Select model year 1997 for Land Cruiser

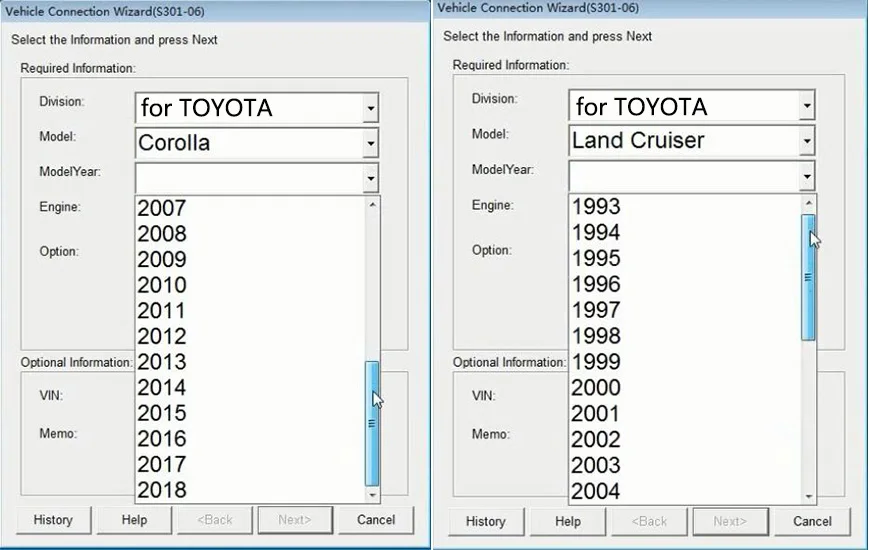[685, 310]
